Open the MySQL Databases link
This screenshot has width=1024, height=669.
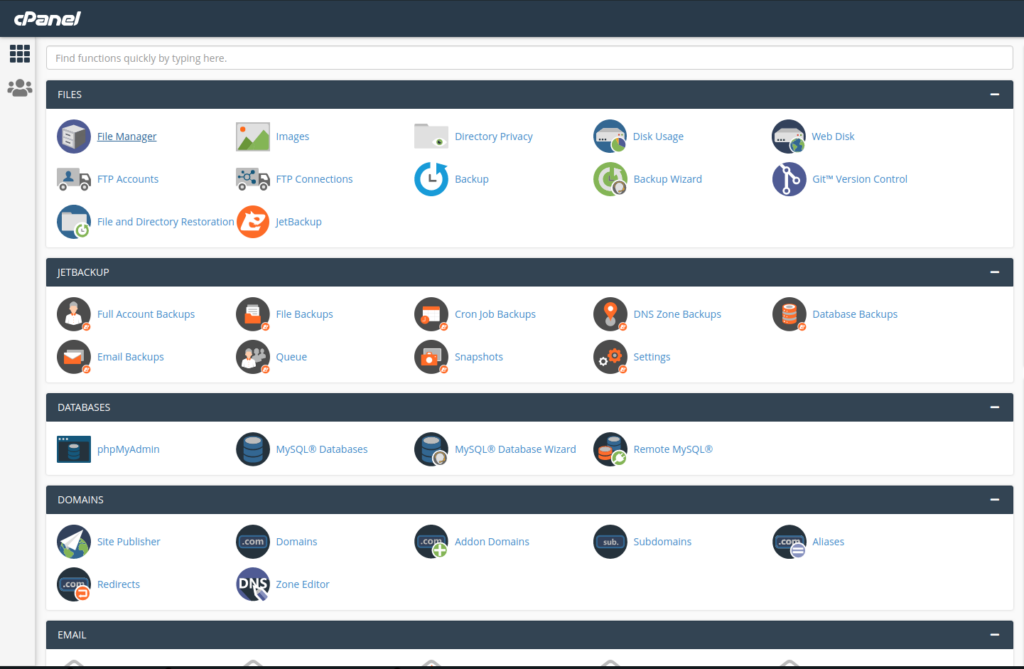point(321,449)
